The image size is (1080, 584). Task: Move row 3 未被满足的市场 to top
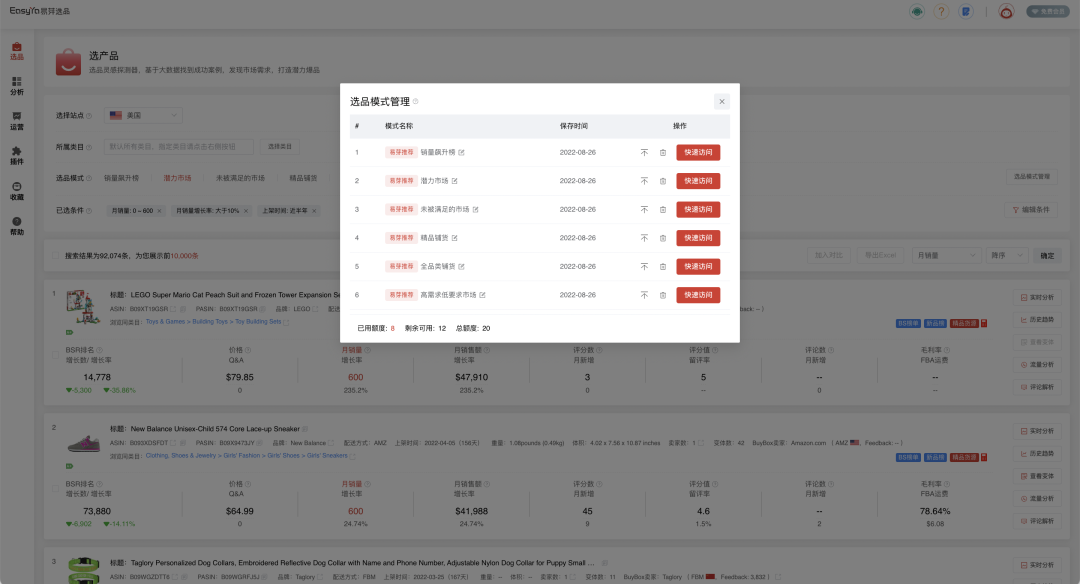pyautogui.click(x=644, y=209)
